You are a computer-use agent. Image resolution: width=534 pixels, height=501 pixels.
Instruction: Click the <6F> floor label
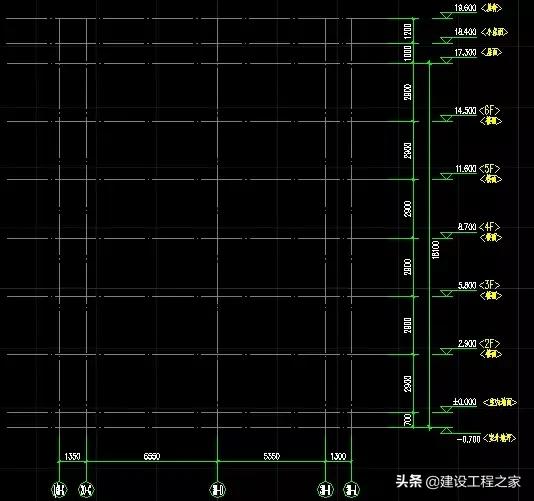[489, 110]
